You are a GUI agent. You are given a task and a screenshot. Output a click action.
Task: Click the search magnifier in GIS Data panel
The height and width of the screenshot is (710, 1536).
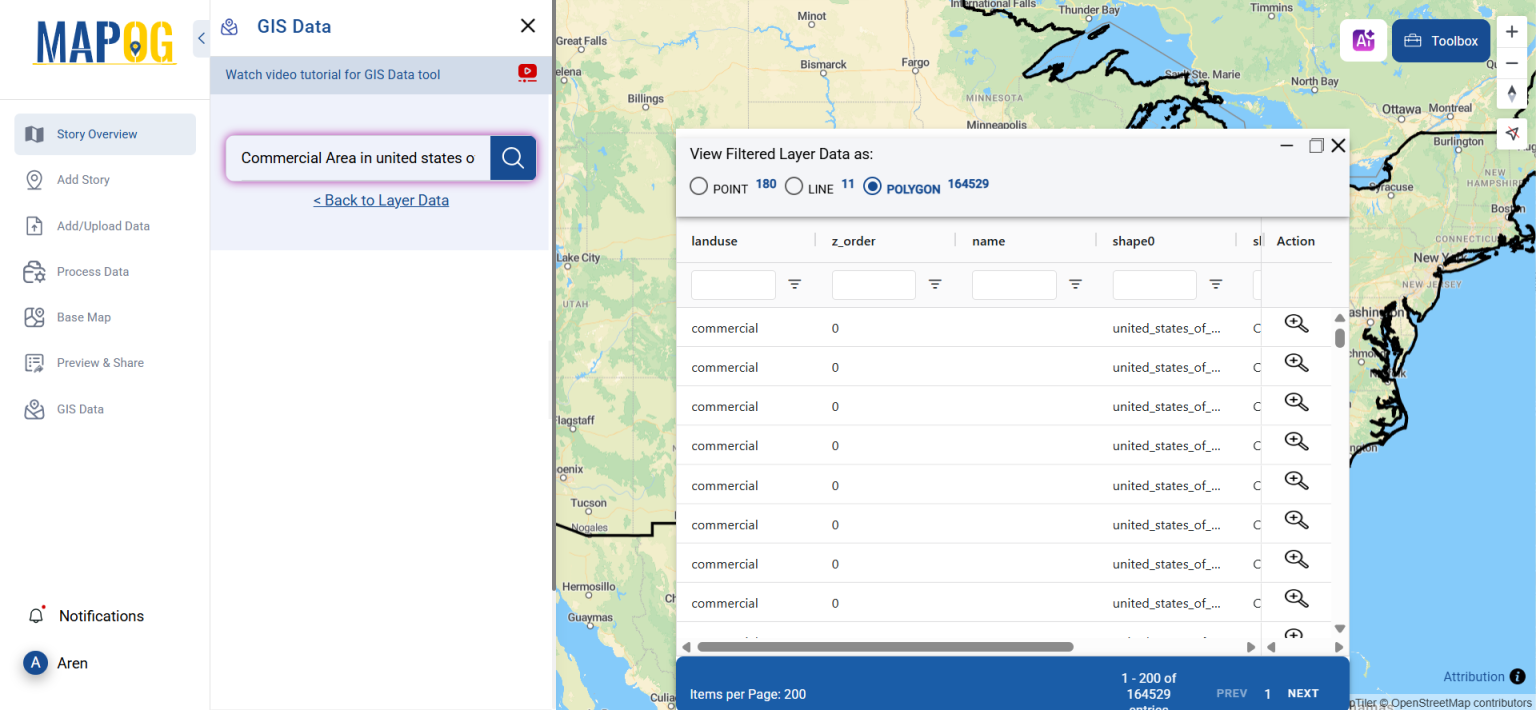pos(513,158)
